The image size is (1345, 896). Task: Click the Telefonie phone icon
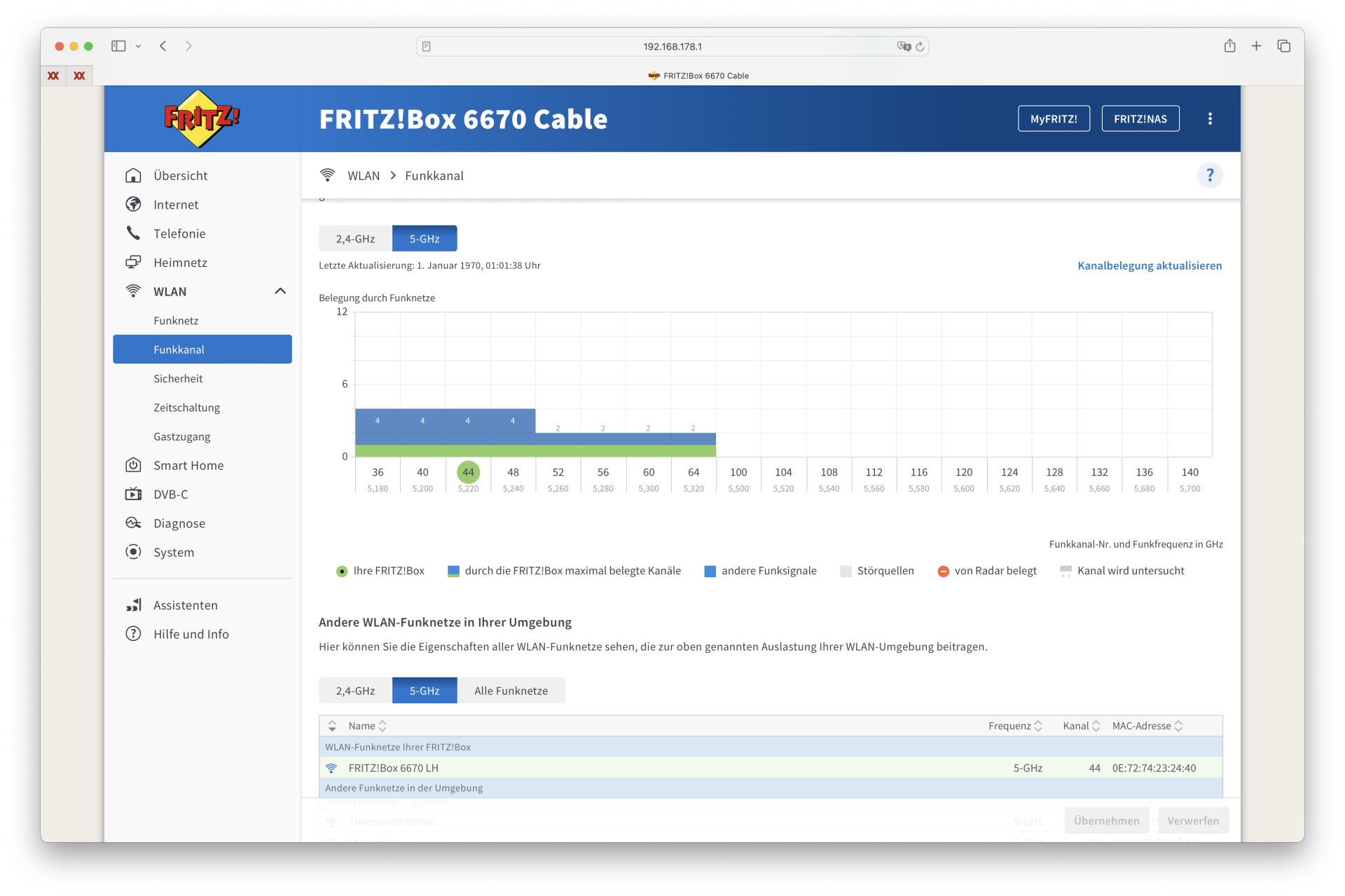point(133,233)
